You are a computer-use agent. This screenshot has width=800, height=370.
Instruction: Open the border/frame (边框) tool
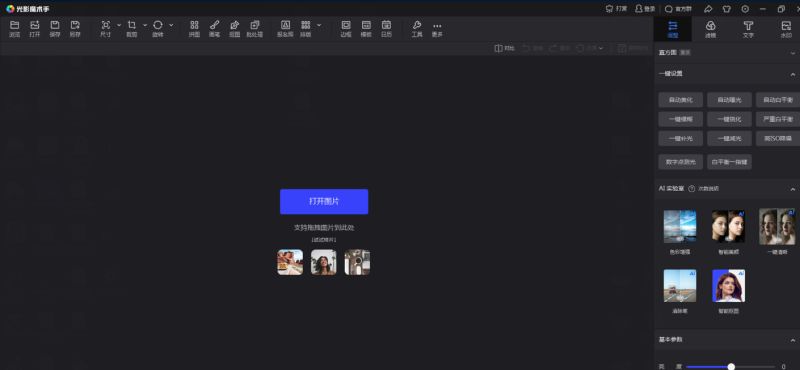(x=346, y=29)
